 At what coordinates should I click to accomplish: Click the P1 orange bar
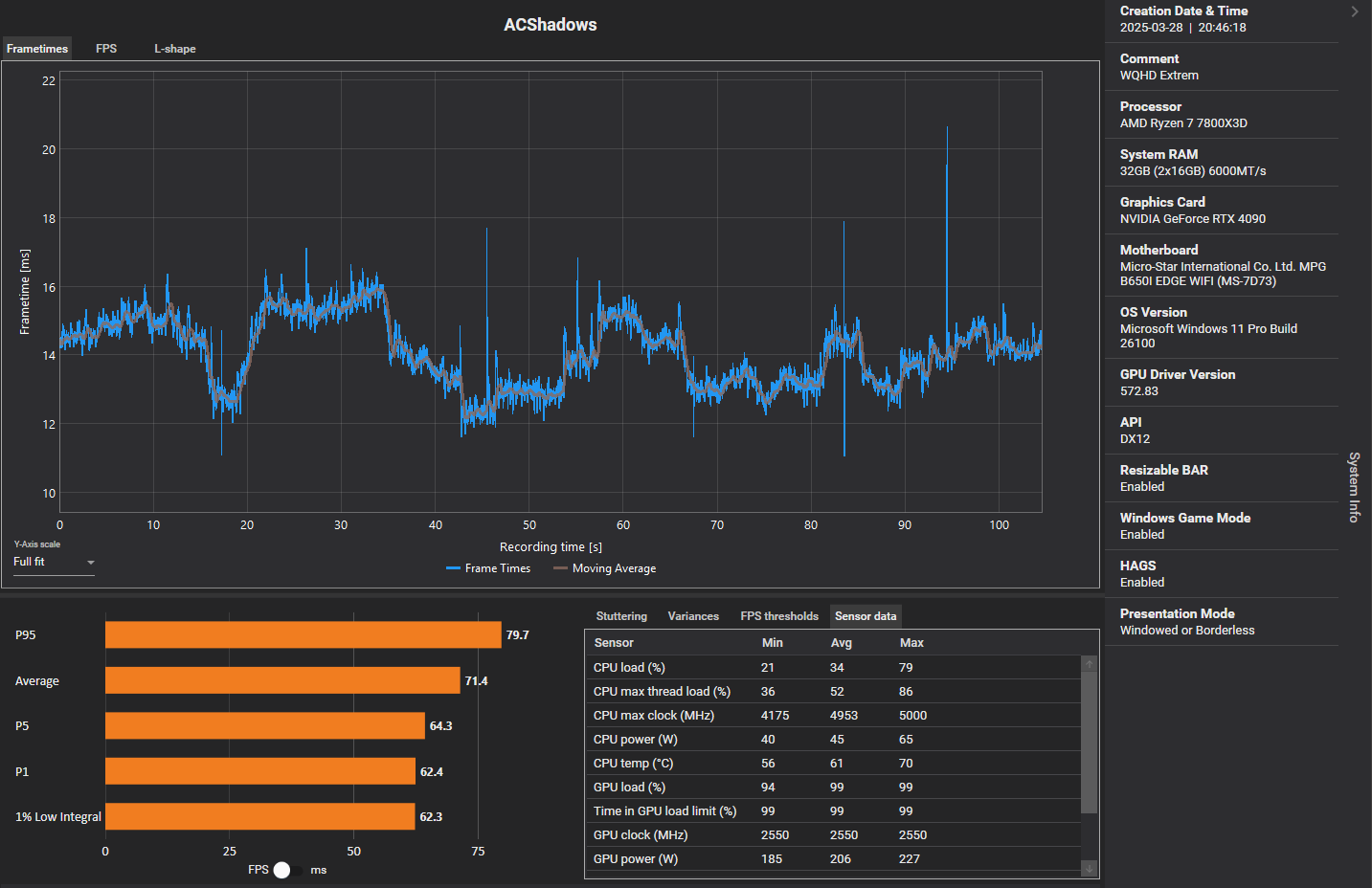point(260,771)
